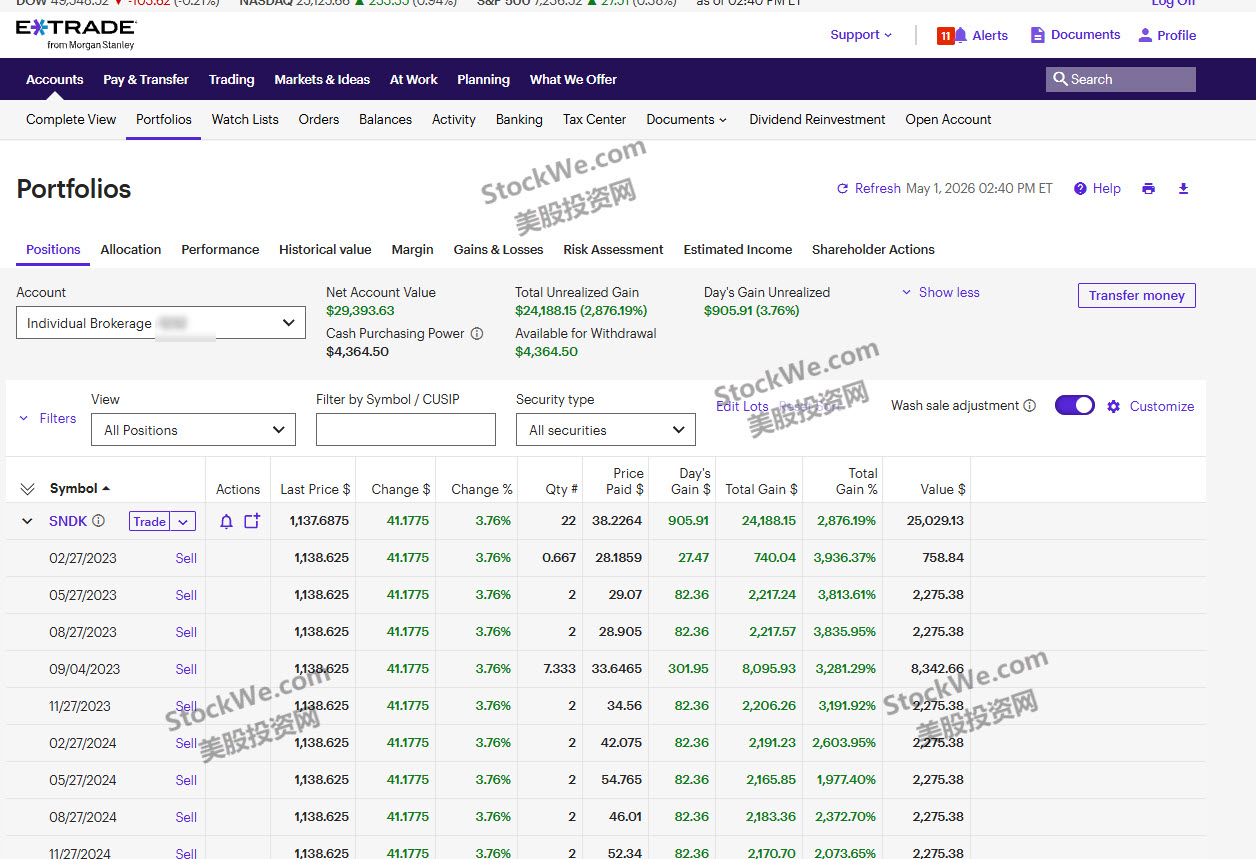Click the SNDK Trade button

[150, 521]
